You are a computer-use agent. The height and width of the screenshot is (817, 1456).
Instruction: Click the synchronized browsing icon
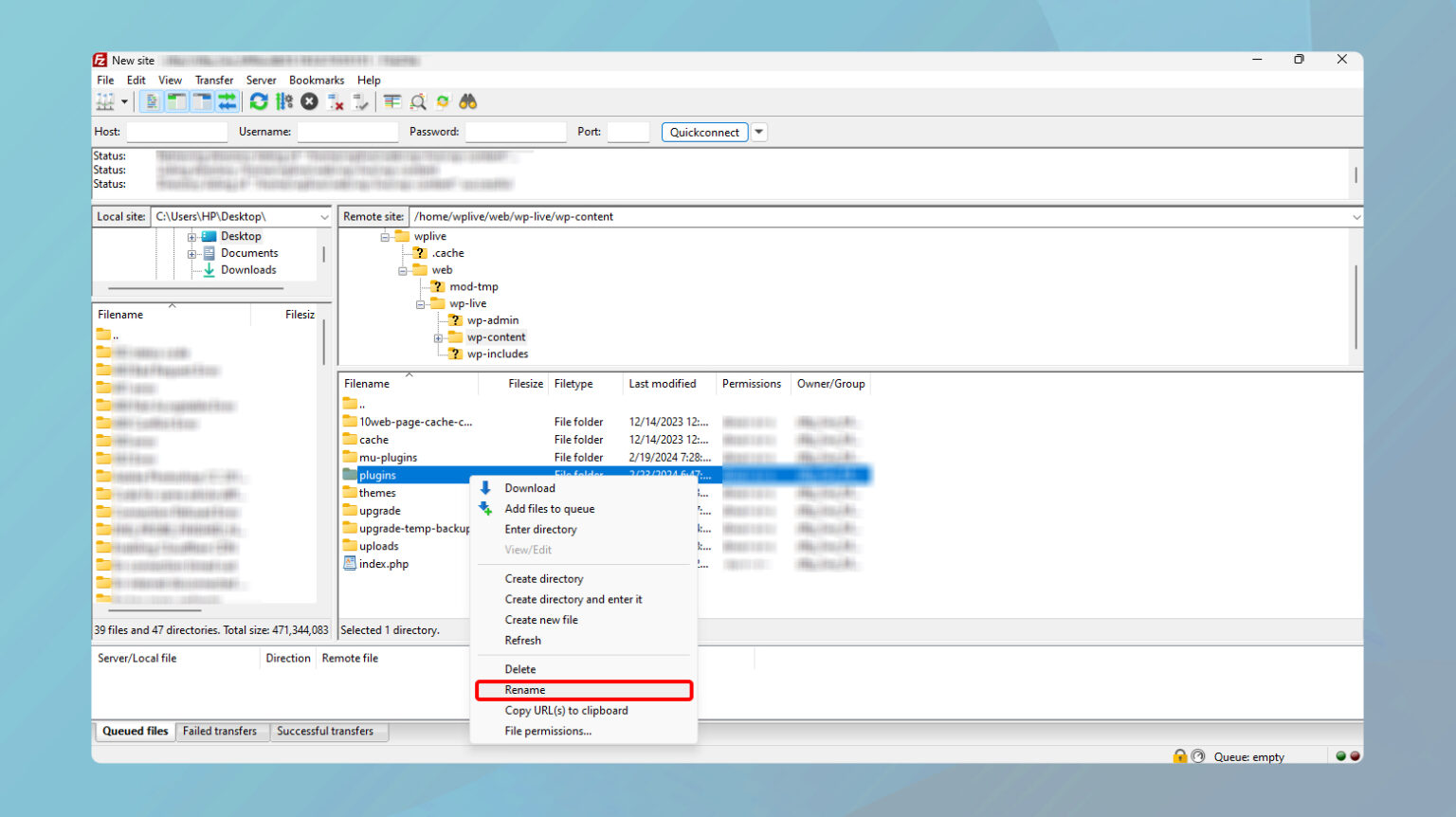coord(443,102)
